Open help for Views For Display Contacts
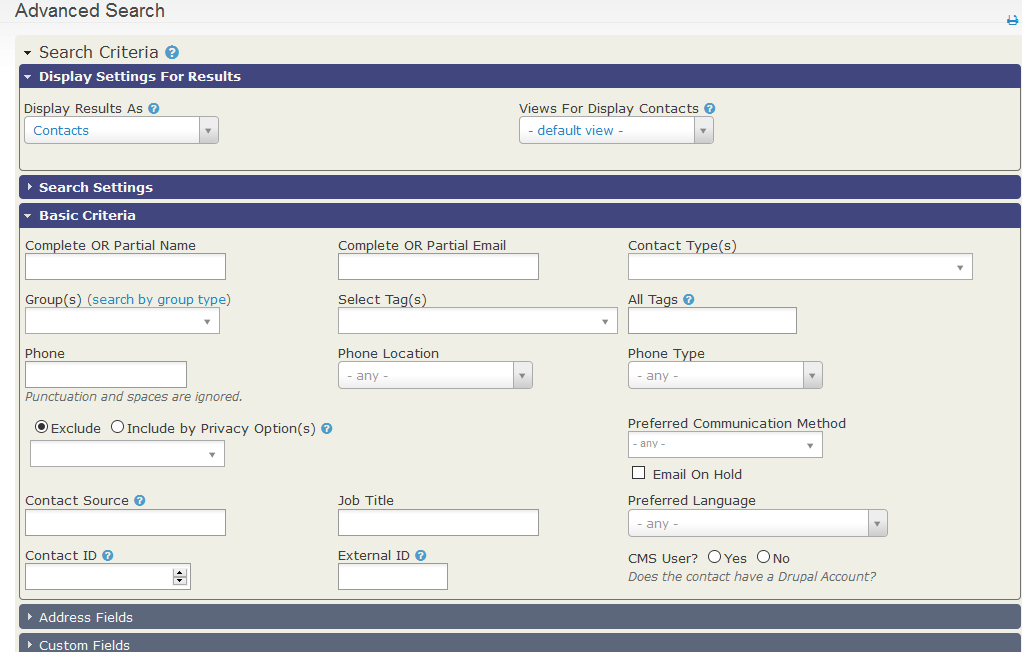 (710, 108)
